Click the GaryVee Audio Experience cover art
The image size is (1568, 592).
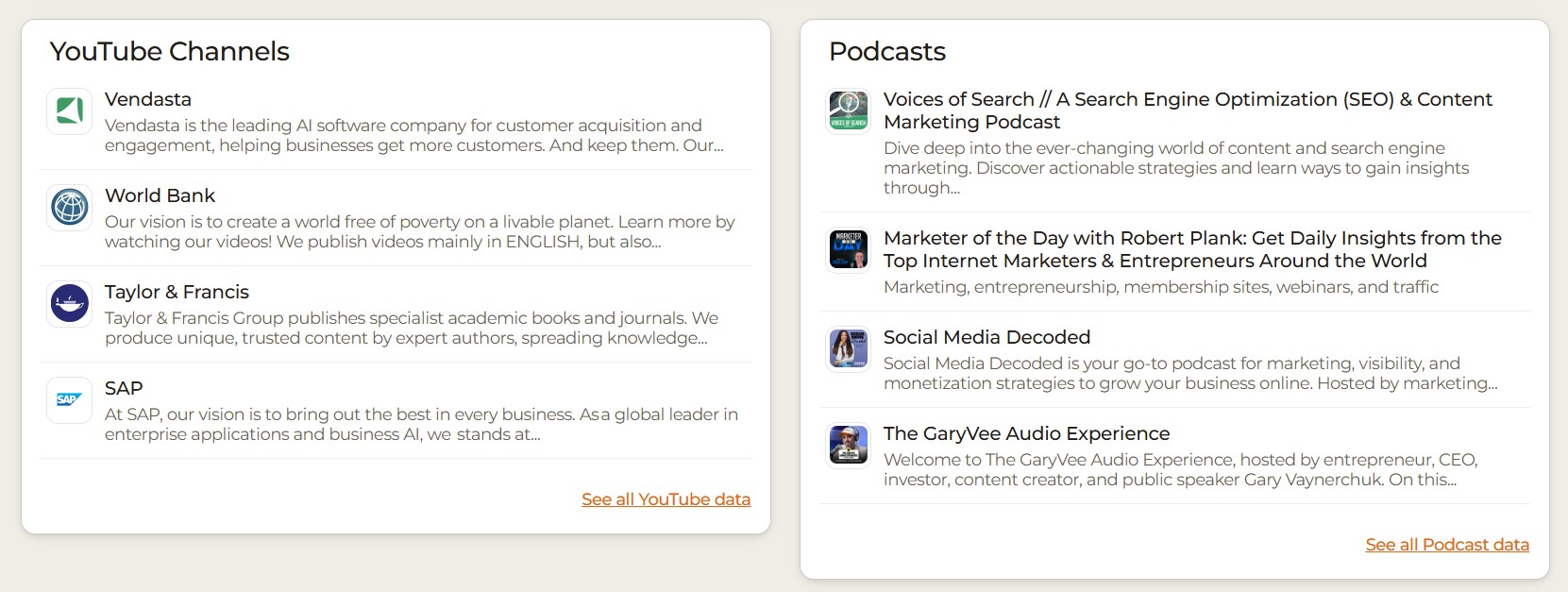coord(848,446)
